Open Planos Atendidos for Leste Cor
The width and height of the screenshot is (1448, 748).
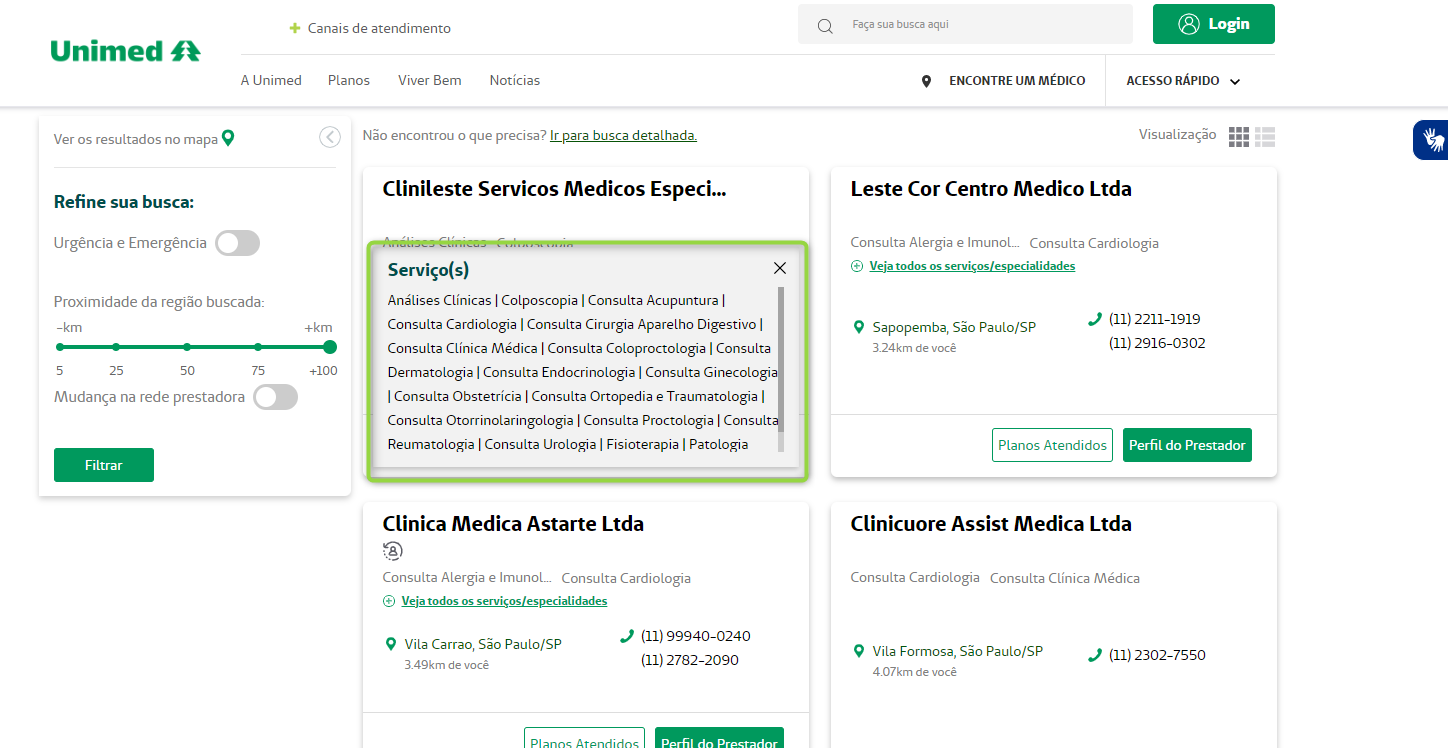coord(1052,445)
